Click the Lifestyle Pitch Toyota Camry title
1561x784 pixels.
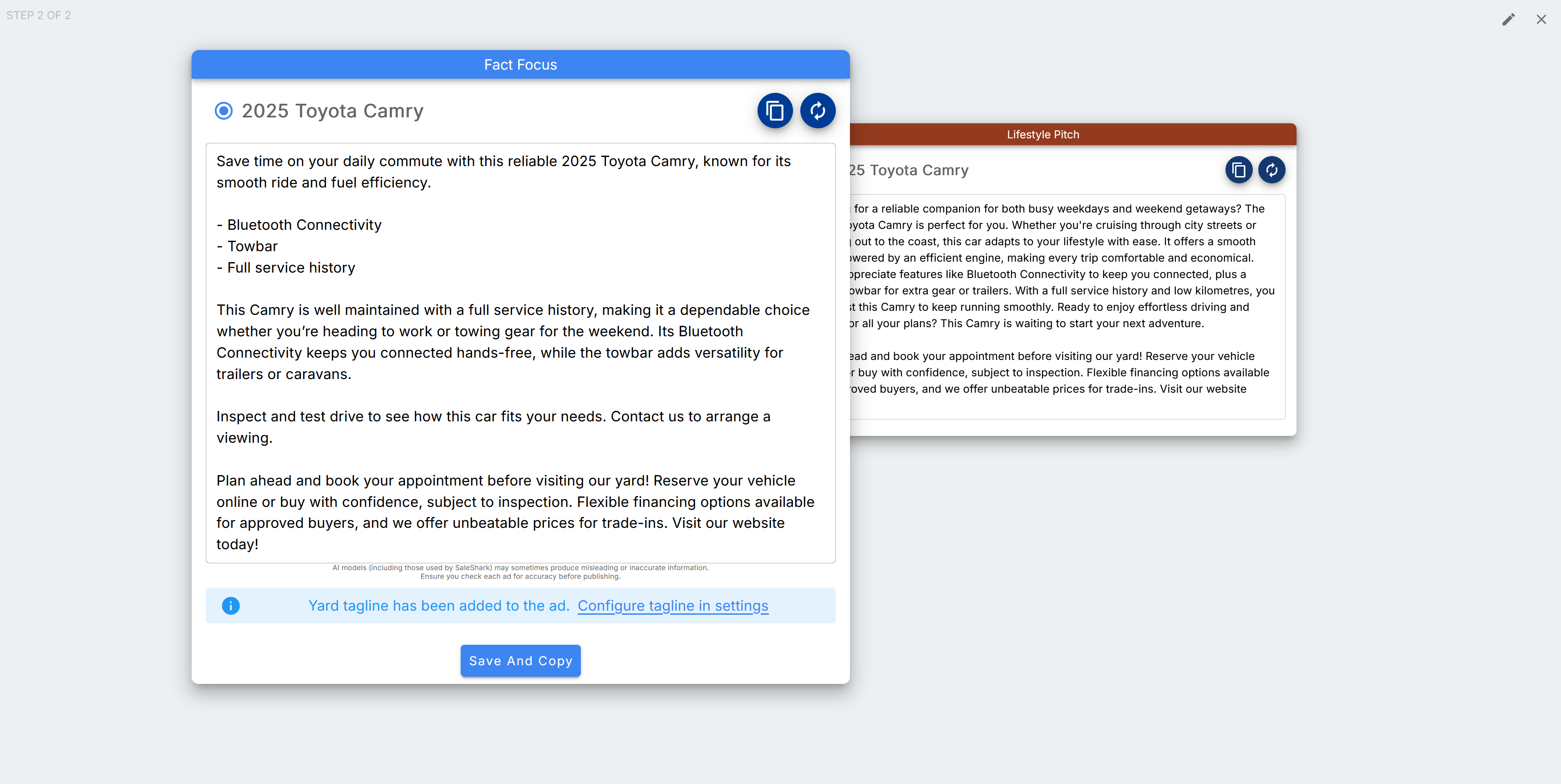909,170
